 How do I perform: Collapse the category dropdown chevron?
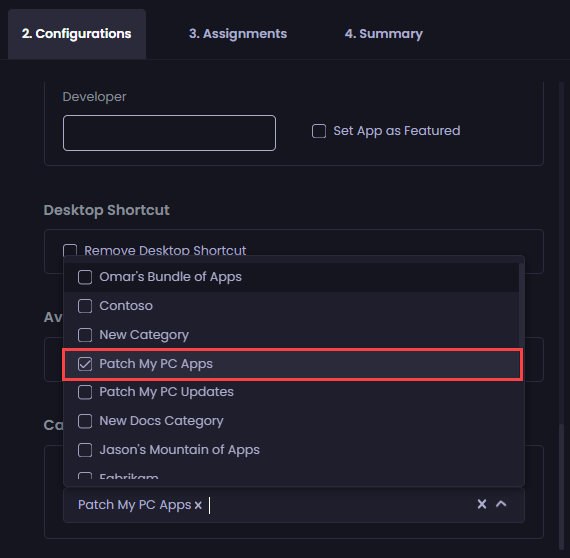pos(501,504)
